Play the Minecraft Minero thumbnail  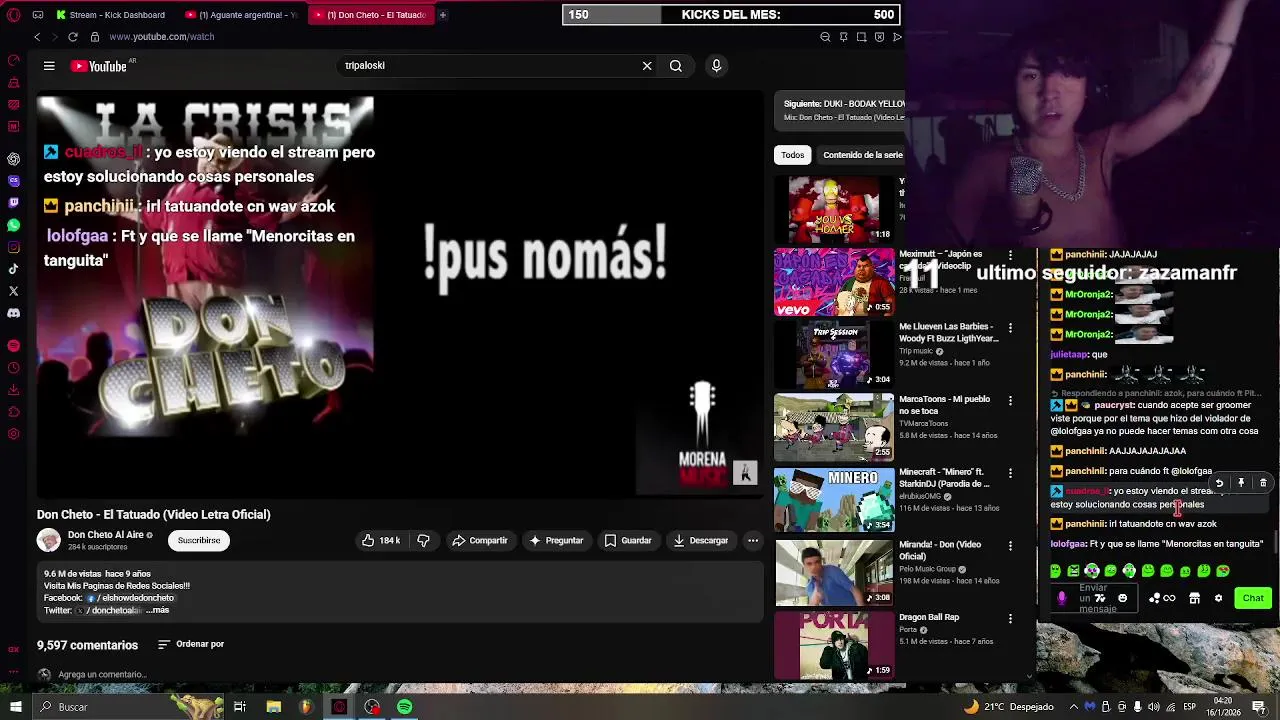click(834, 500)
